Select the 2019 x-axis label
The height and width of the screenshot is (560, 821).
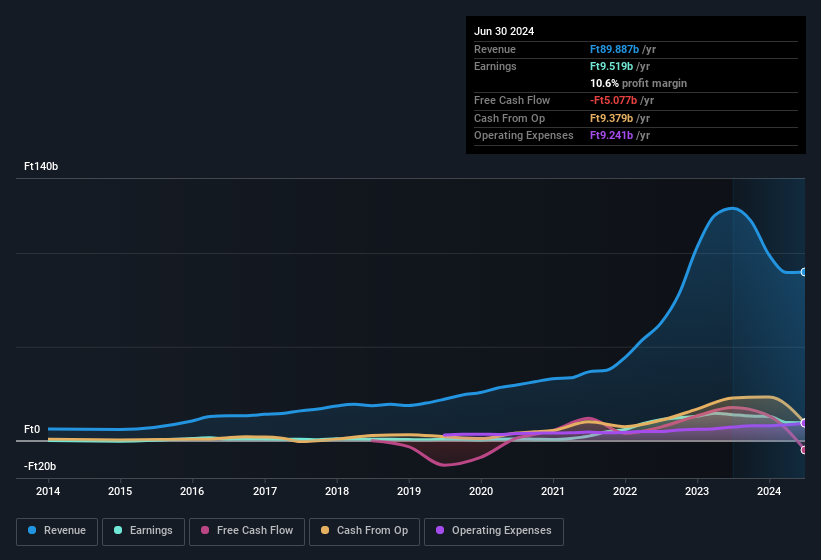point(409,491)
